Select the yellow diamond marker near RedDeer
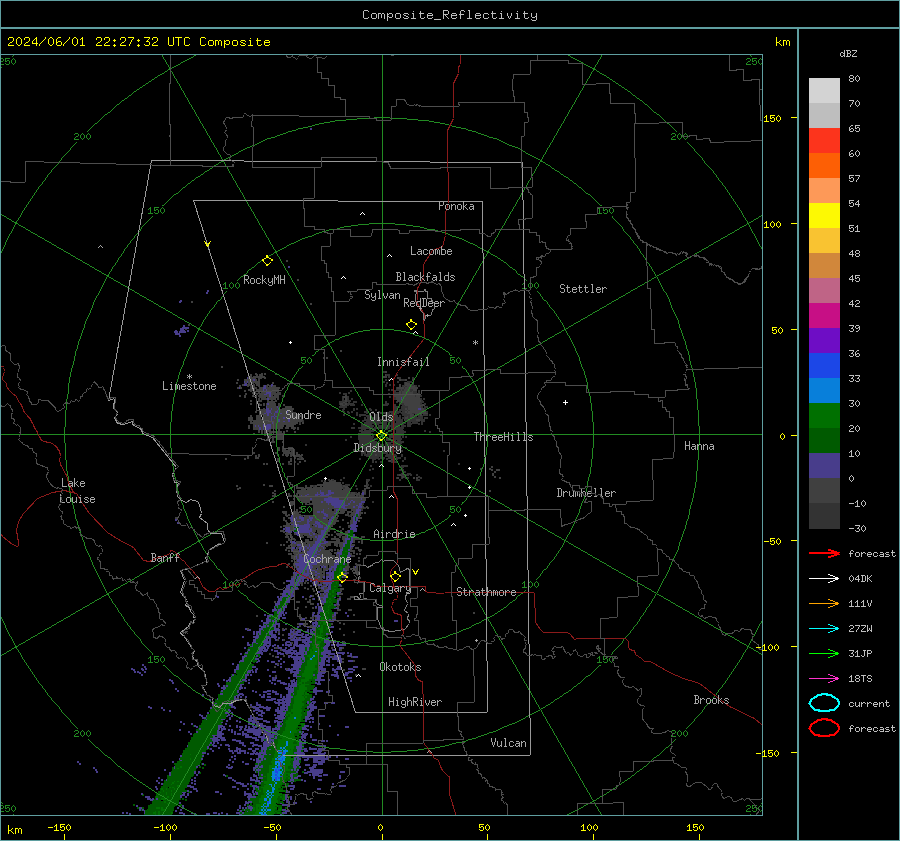 click(x=411, y=325)
